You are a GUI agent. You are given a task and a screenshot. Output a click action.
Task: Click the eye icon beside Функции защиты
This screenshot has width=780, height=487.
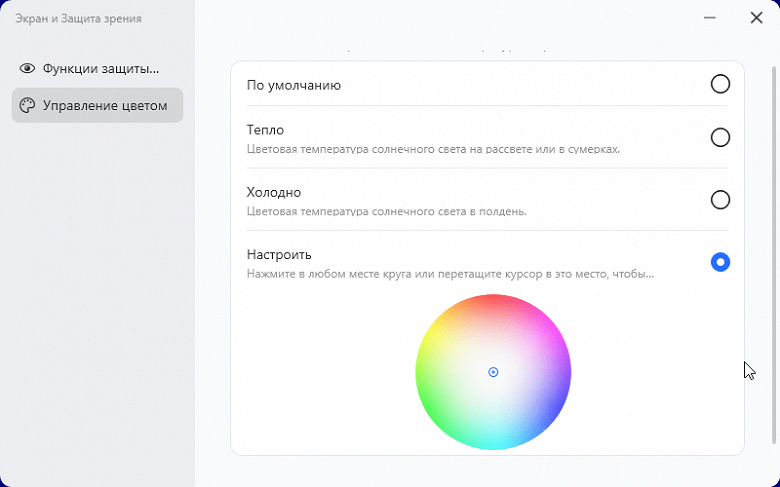click(27, 68)
